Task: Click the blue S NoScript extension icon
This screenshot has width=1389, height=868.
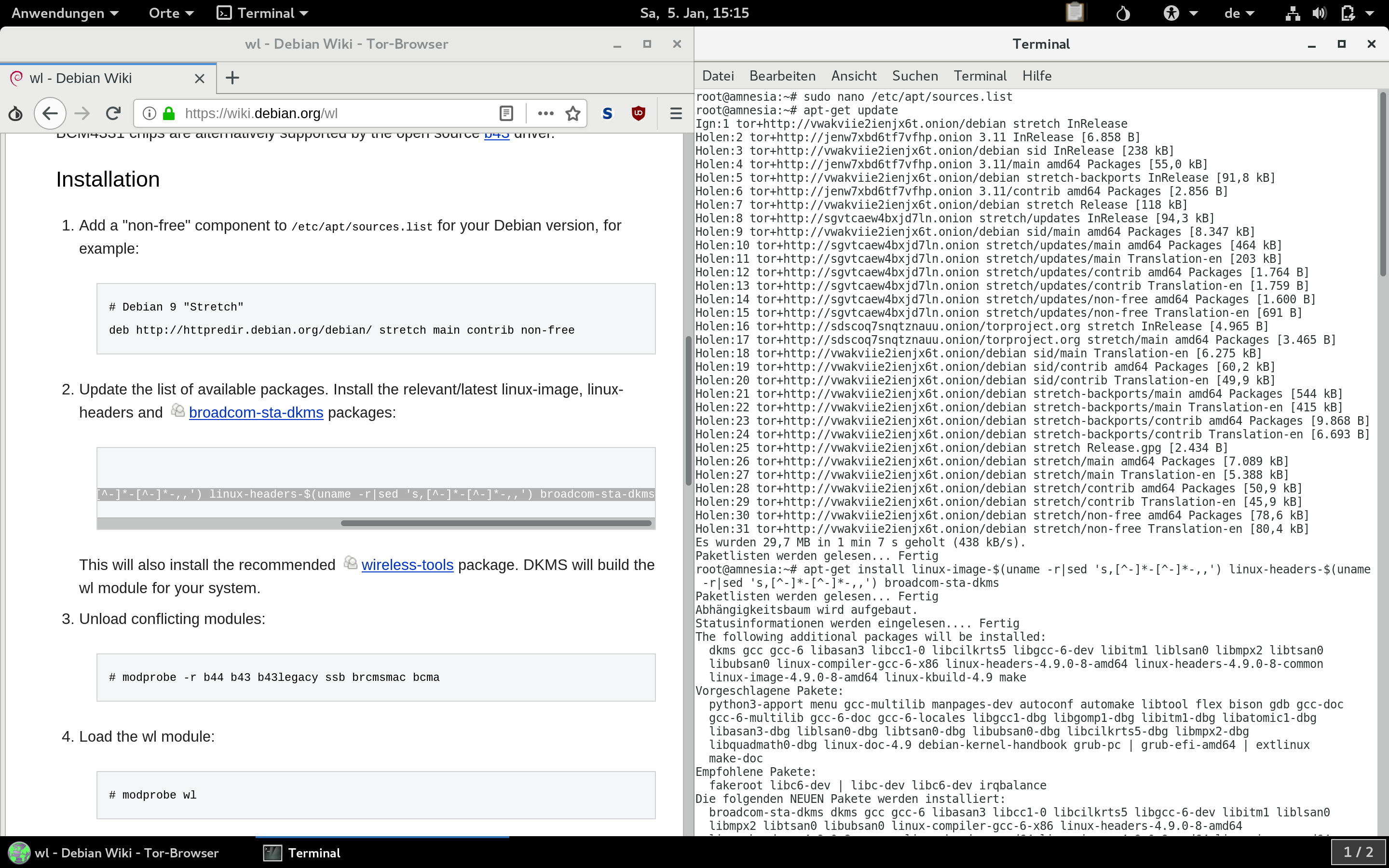Action: [607, 114]
